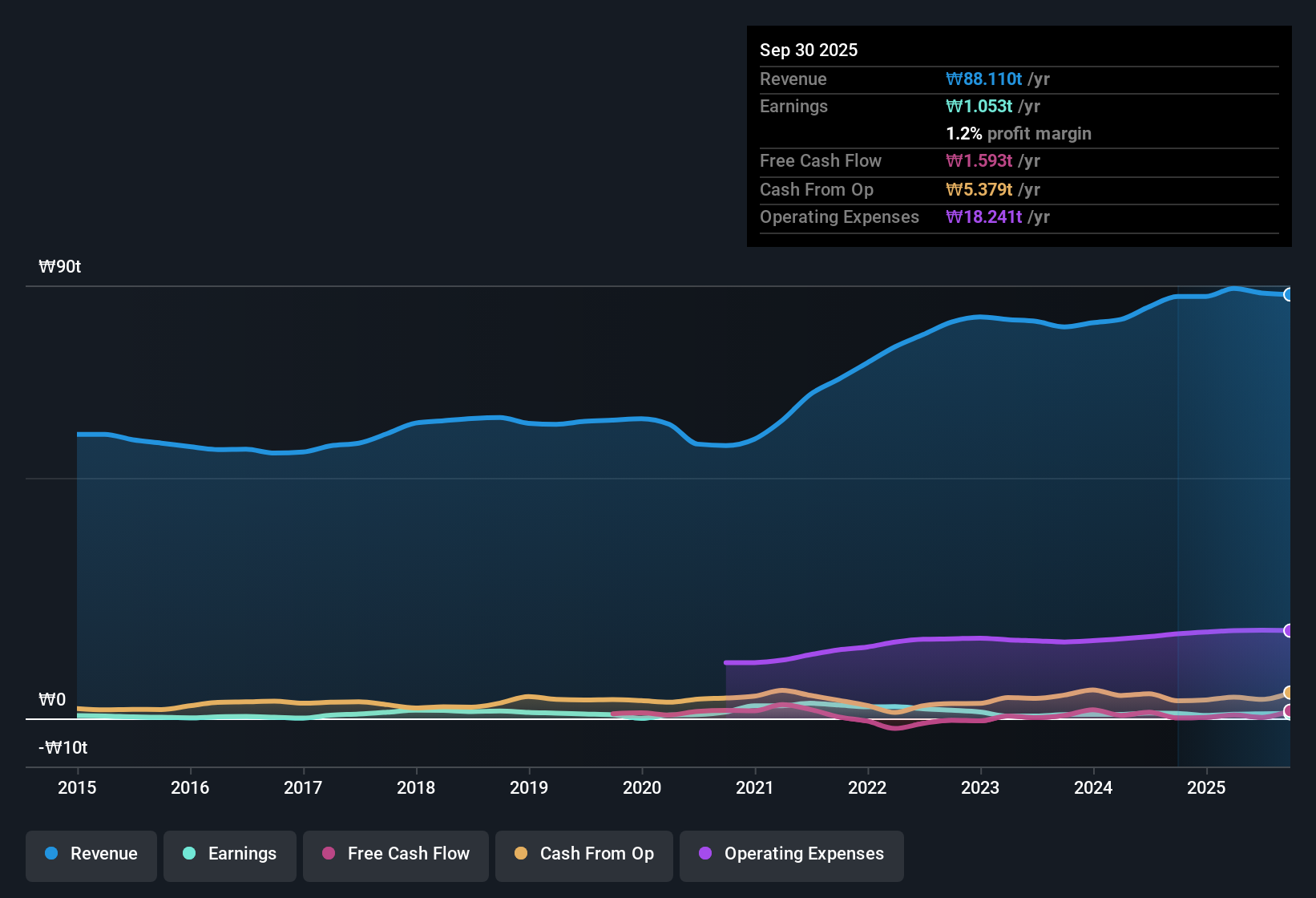This screenshot has width=1316, height=898.
Task: Click the 2021 vertical gridline on the timeline
Action: tap(754, 521)
